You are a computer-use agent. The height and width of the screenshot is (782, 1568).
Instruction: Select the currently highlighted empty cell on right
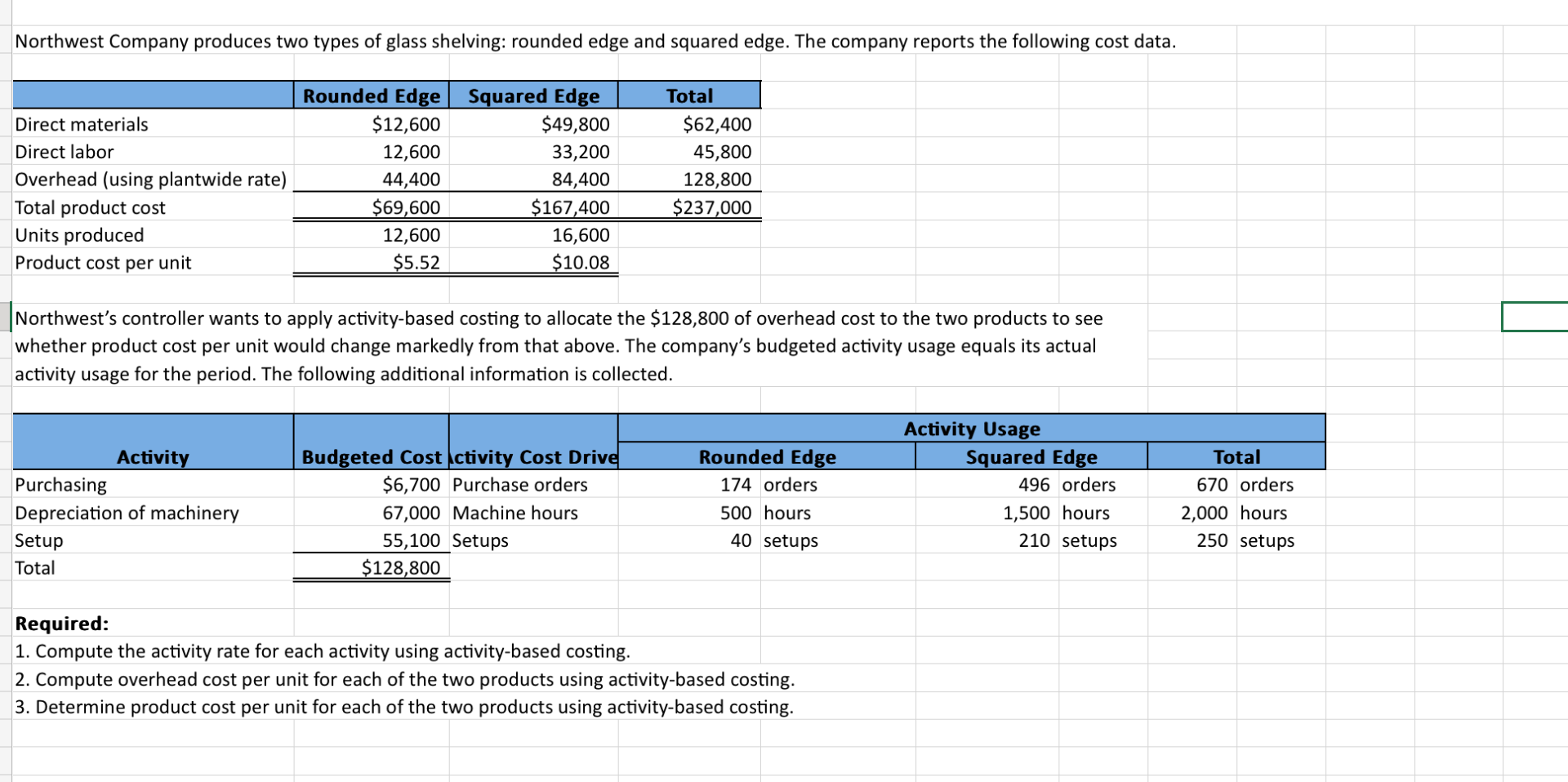(x=1535, y=318)
